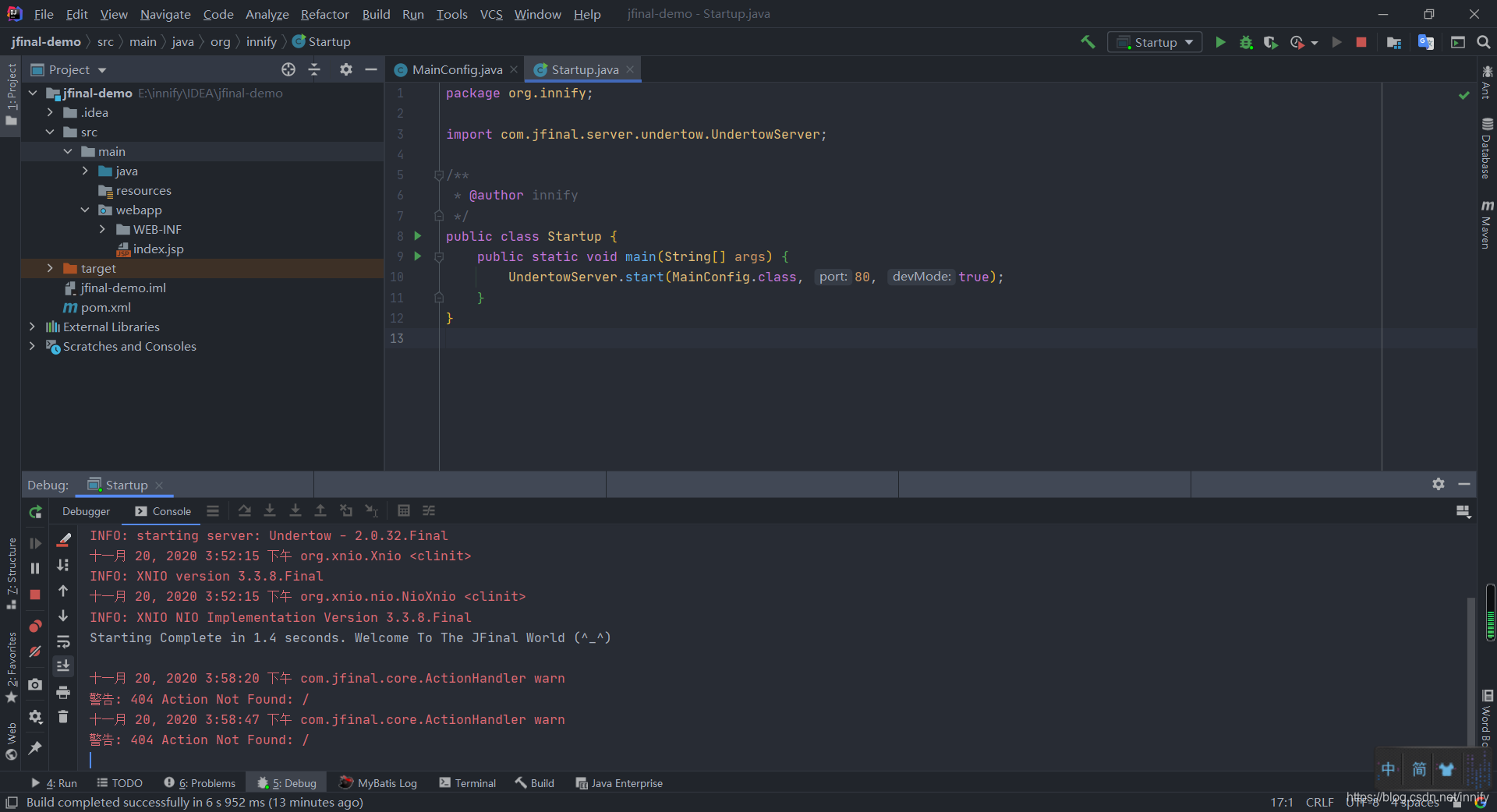View breakpoints in debug sidebar
Viewport: 1497px width, 812px height.
pos(35,626)
